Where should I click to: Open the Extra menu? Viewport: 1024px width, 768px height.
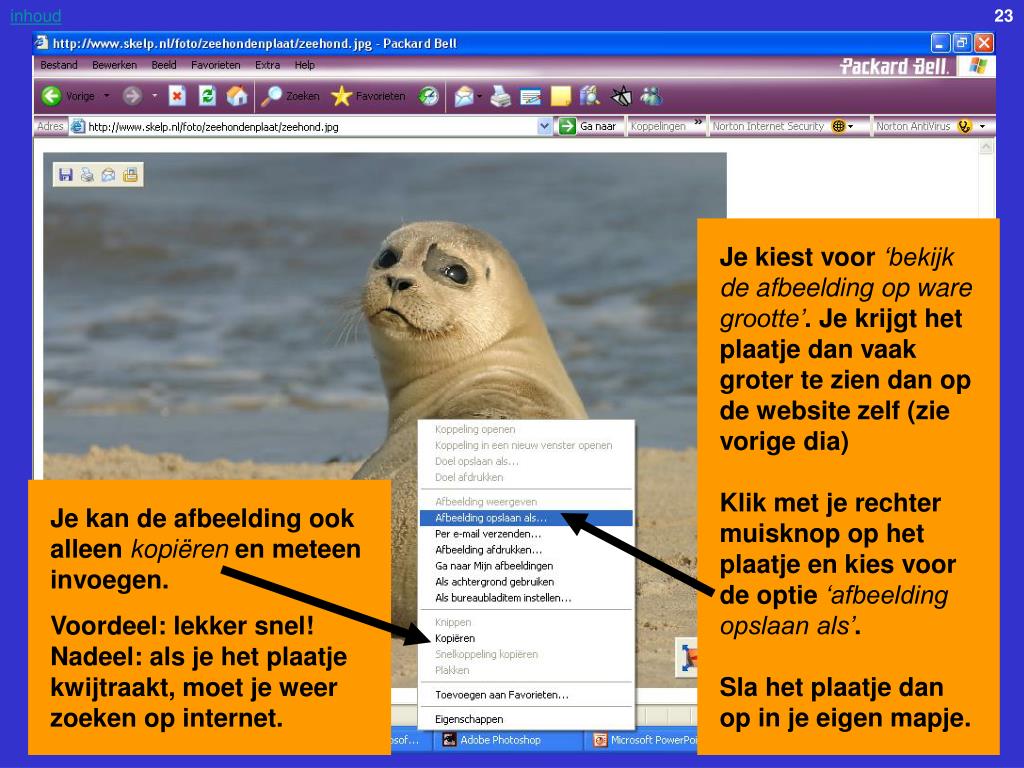267,65
